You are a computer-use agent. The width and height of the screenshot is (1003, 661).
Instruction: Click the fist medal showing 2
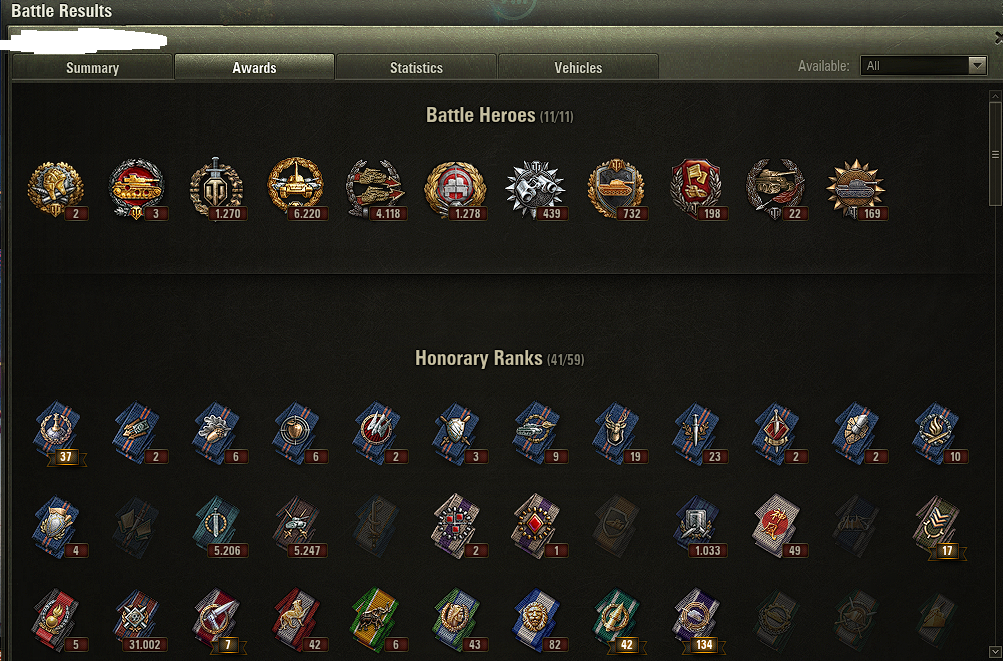(x=57, y=189)
